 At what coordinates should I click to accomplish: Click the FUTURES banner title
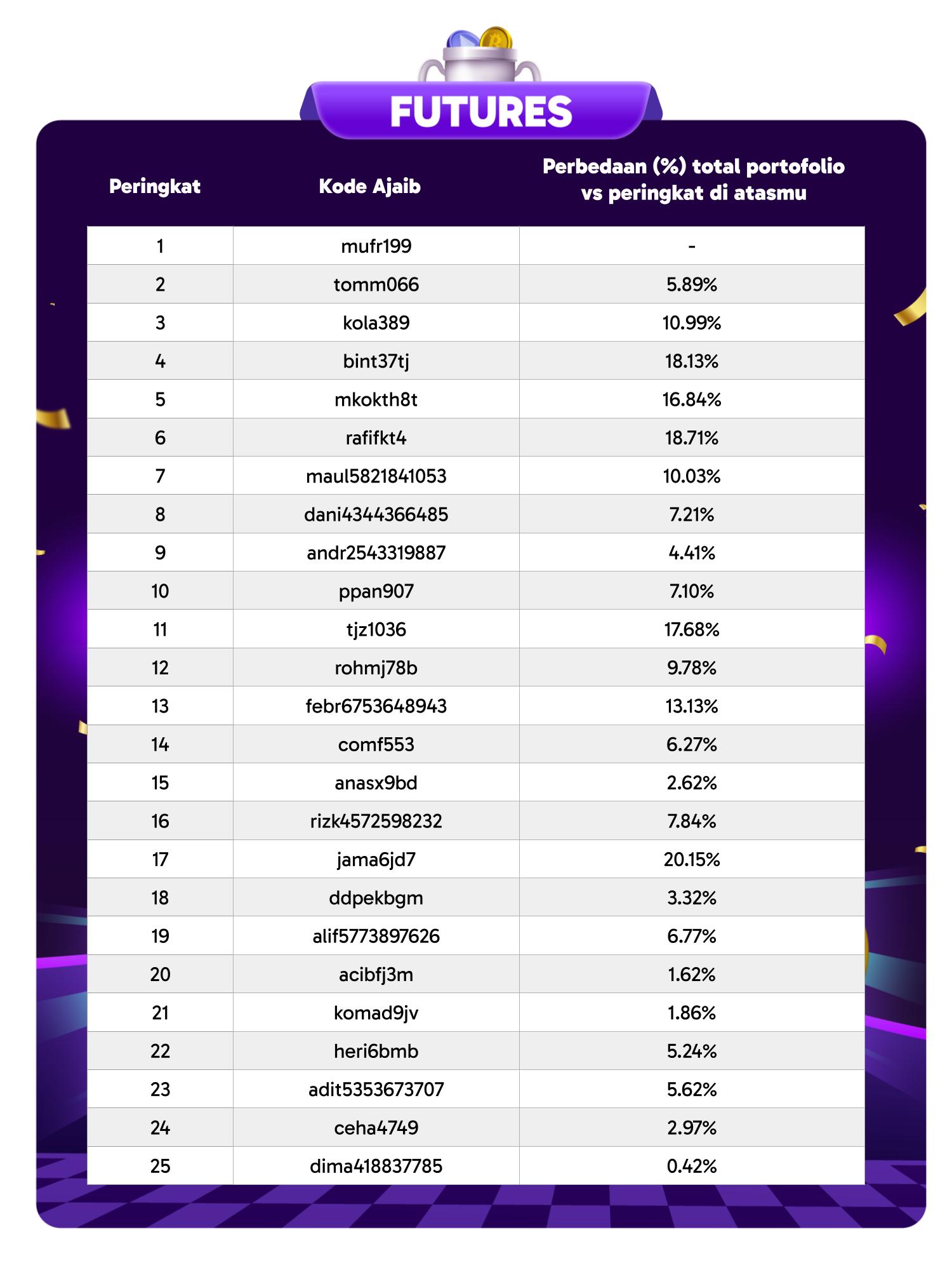(481, 112)
